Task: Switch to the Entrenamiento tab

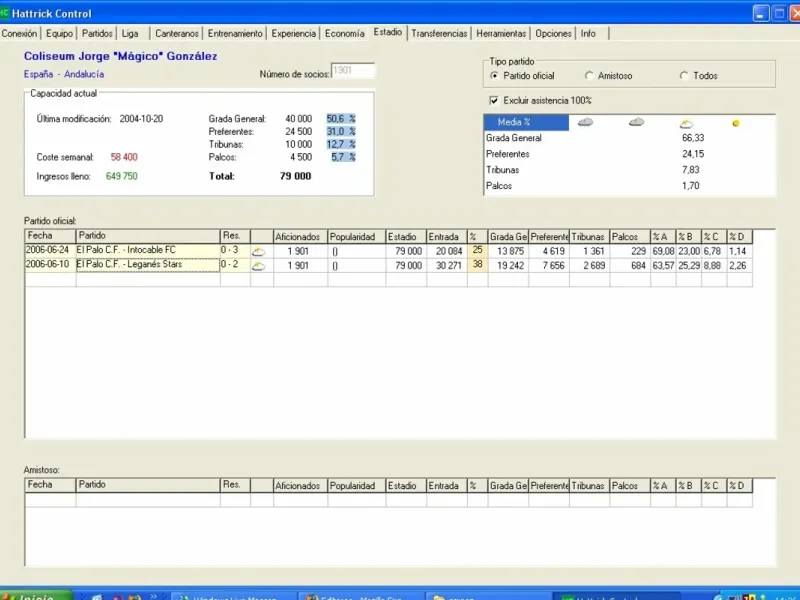Action: pyautogui.click(x=235, y=34)
